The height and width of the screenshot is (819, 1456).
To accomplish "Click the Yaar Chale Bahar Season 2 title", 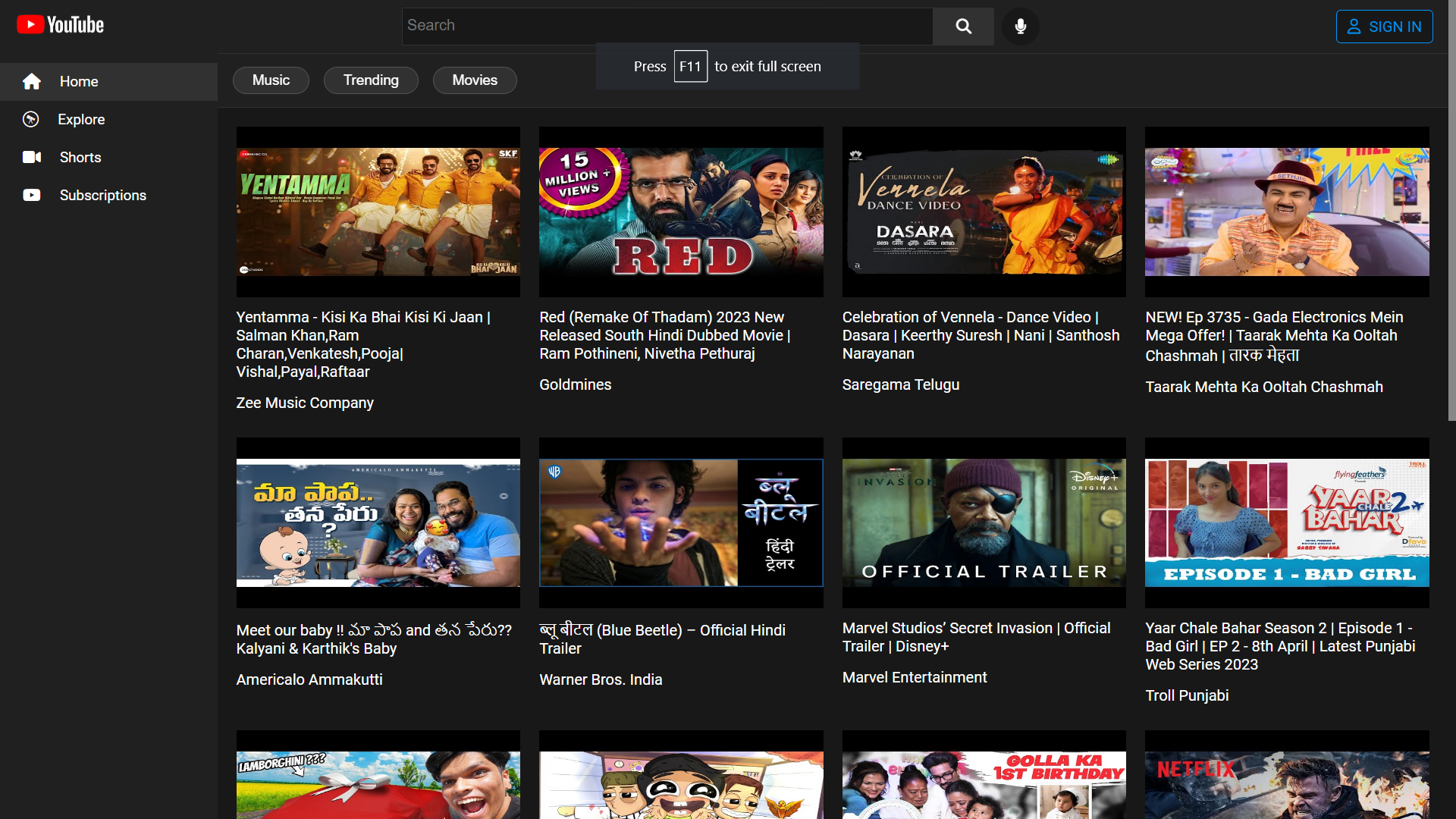I will [x=1280, y=646].
